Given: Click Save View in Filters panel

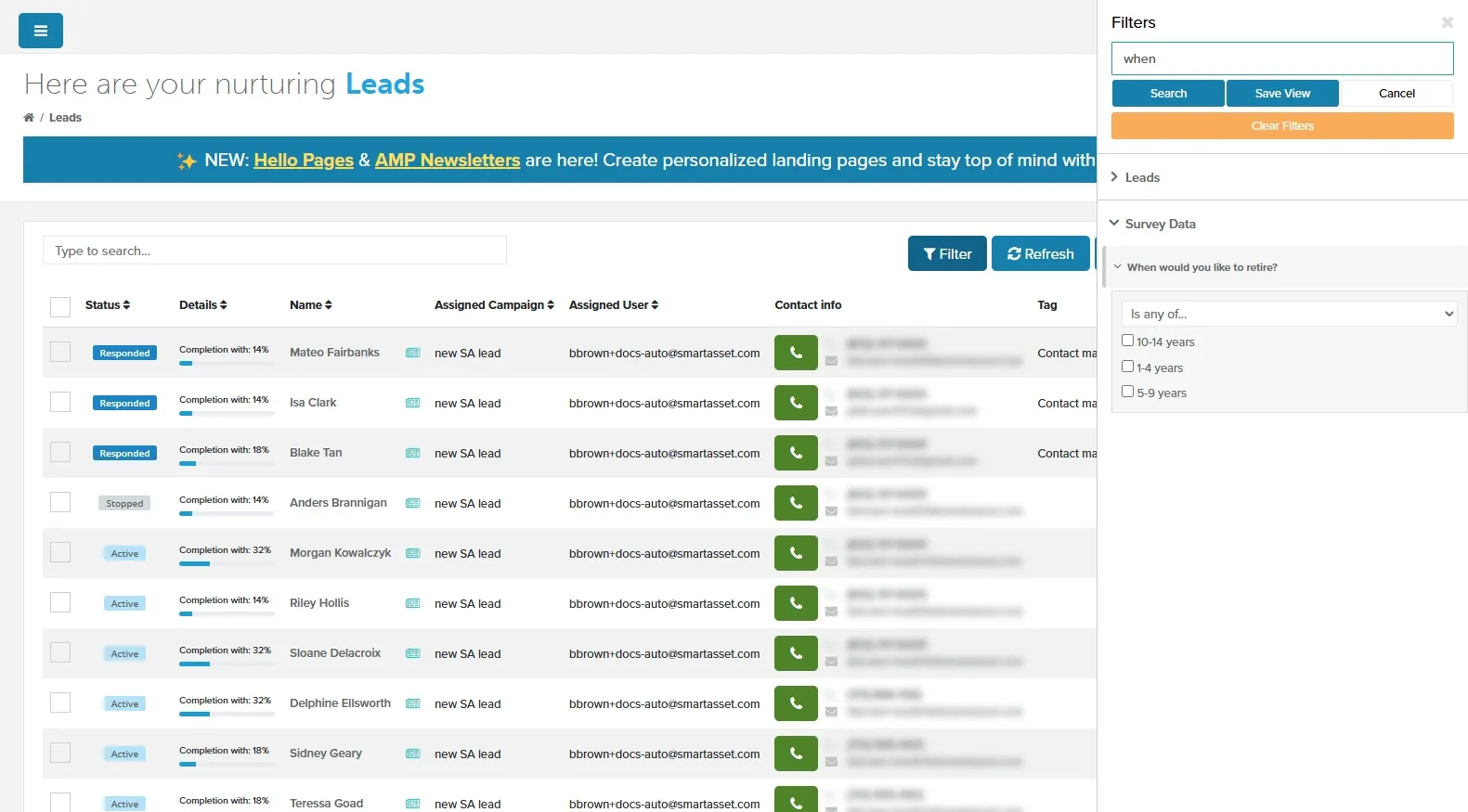Looking at the screenshot, I should [x=1282, y=94].
